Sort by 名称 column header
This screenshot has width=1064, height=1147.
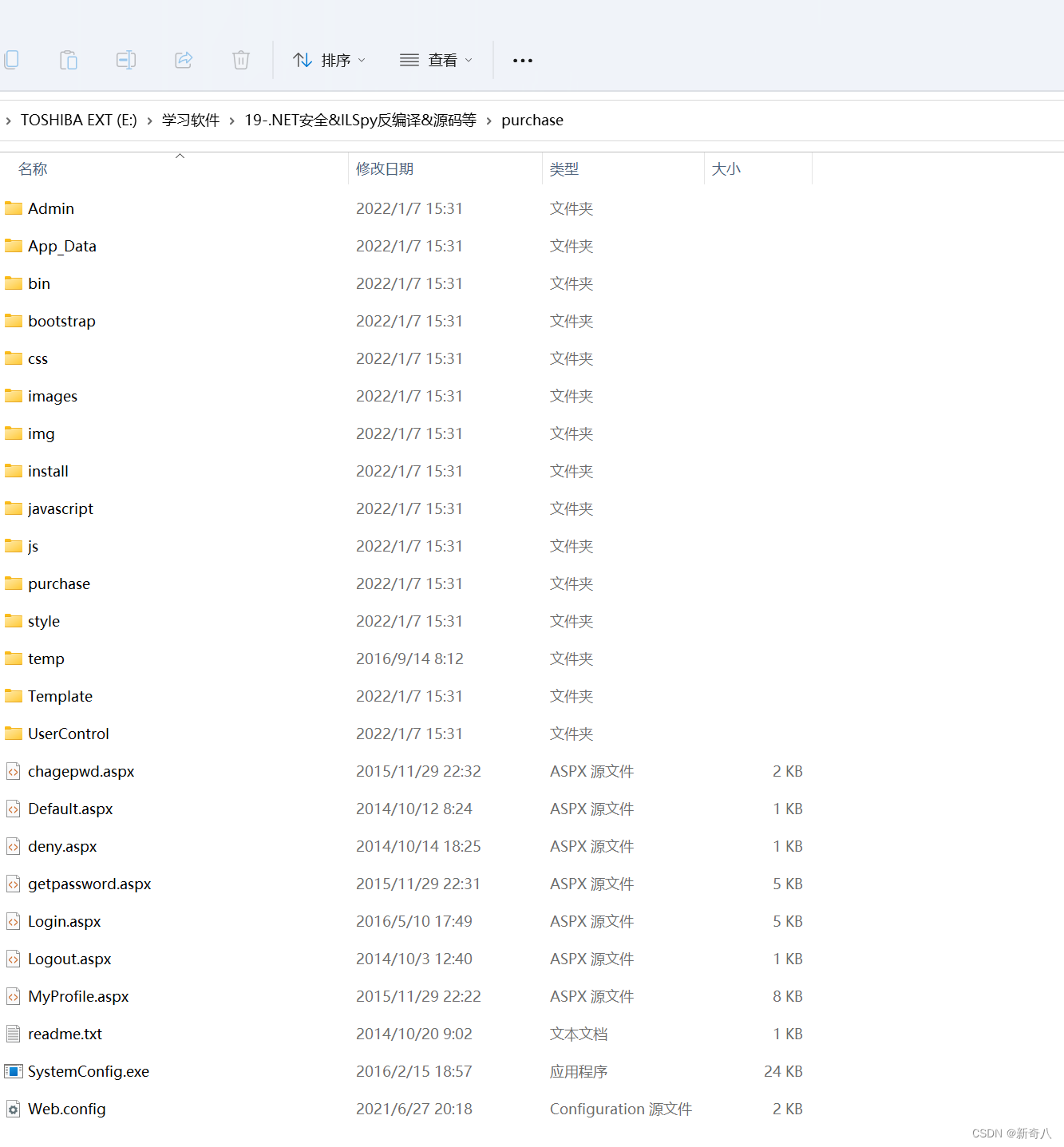pos(33,169)
